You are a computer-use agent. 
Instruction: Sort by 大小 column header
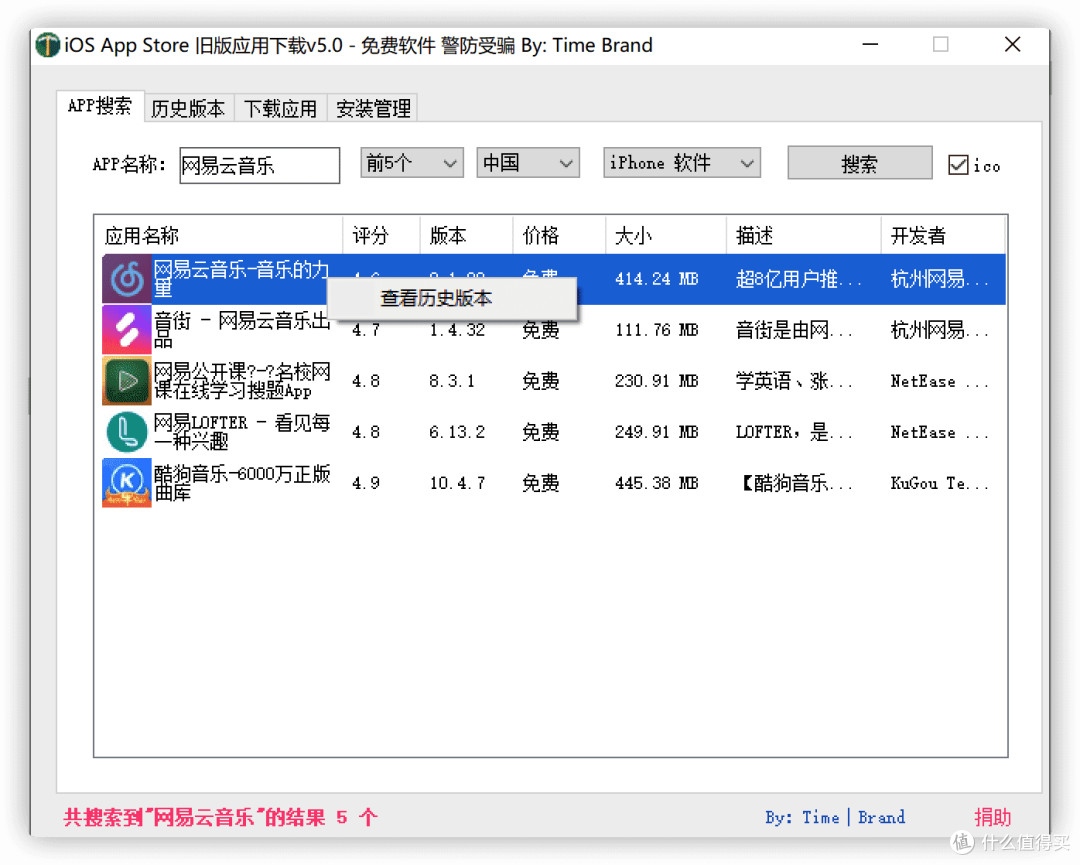point(665,236)
